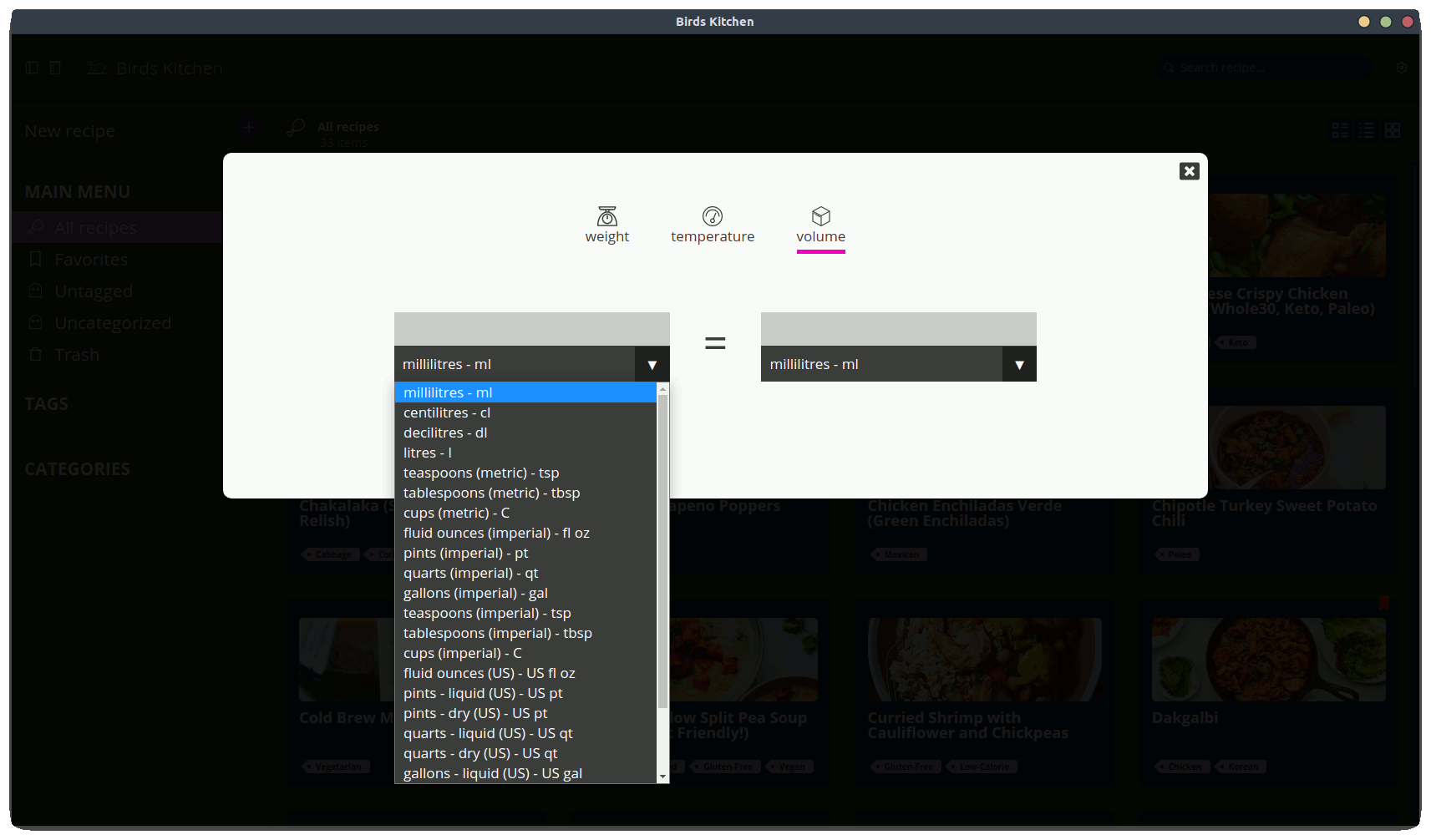Switch to list view icon
1431x840 pixels.
click(x=1367, y=130)
